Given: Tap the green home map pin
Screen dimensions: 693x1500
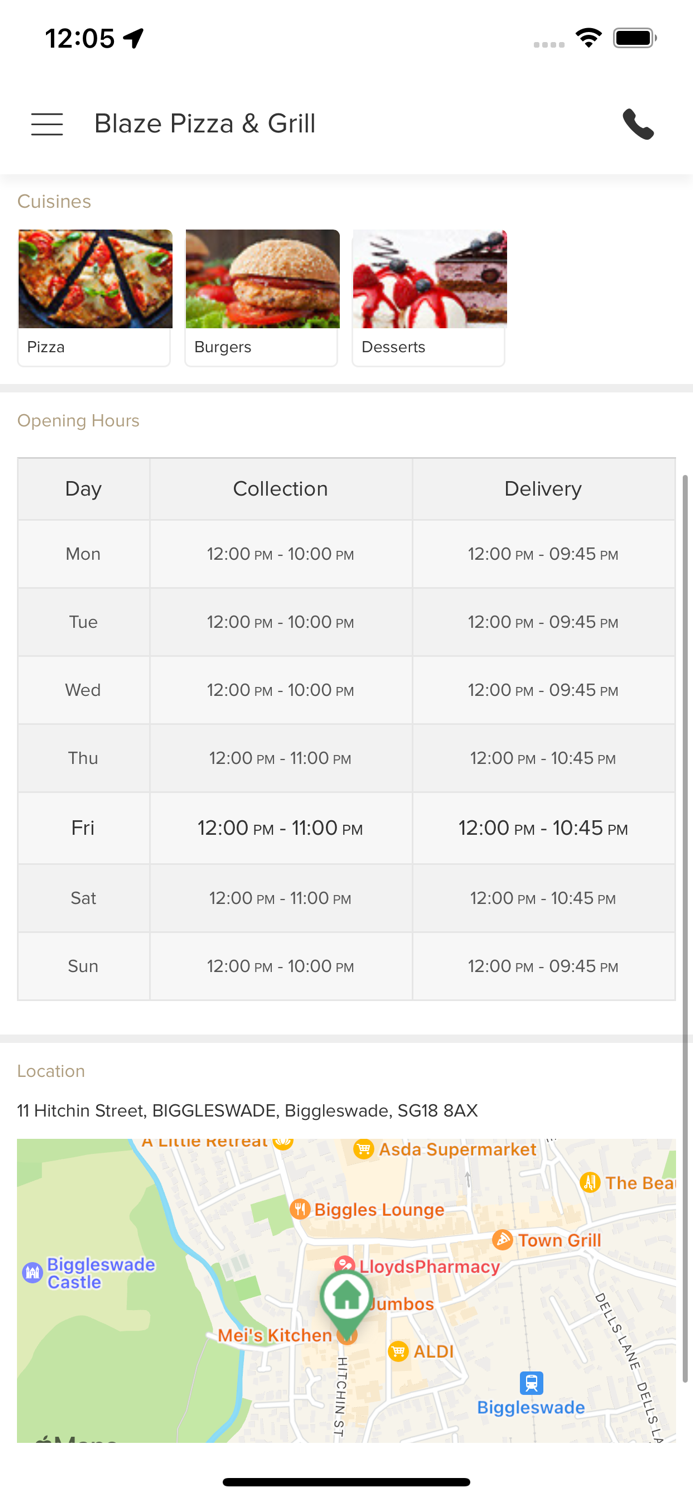Looking at the screenshot, I should click(346, 1297).
